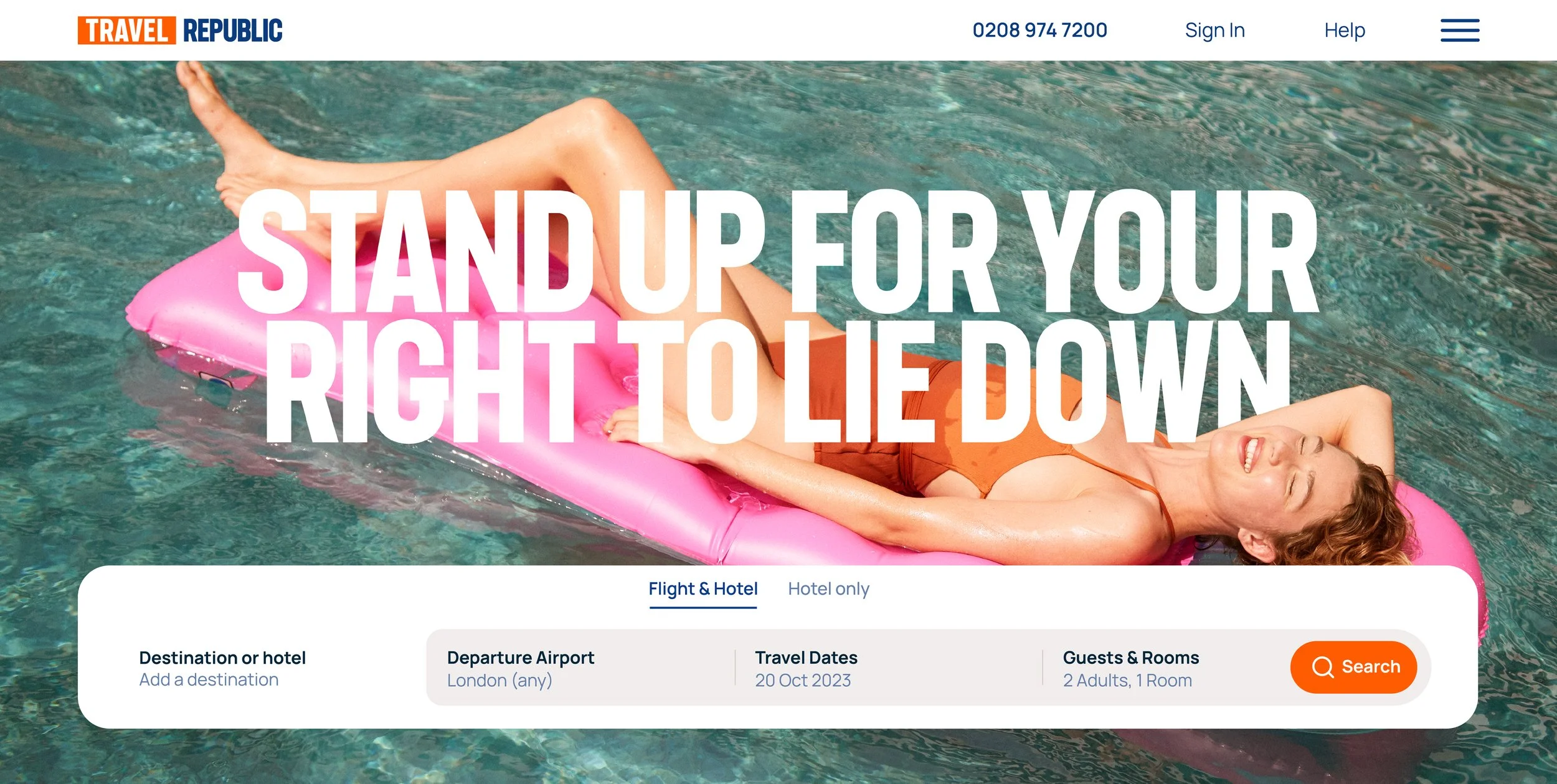The width and height of the screenshot is (1557, 784).
Task: Select the 20 Oct 2023 date value
Action: (x=803, y=681)
